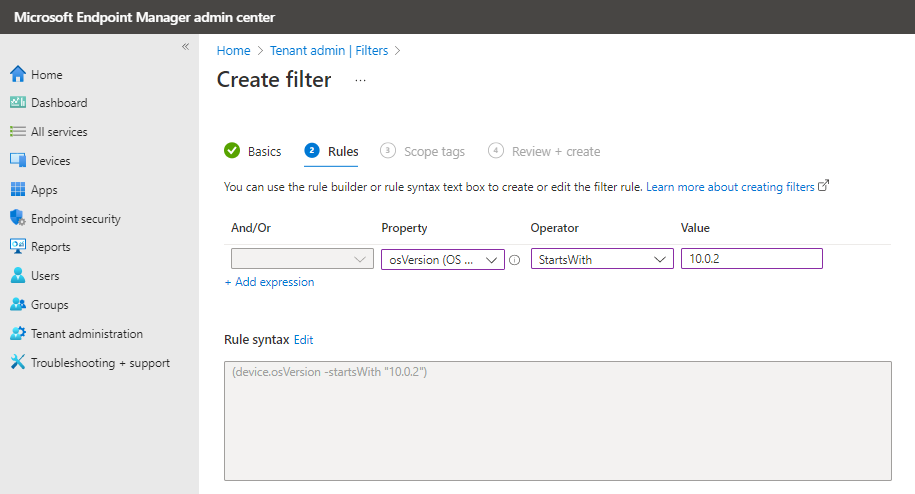
Task: Click + Add expression link
Action: [270, 282]
